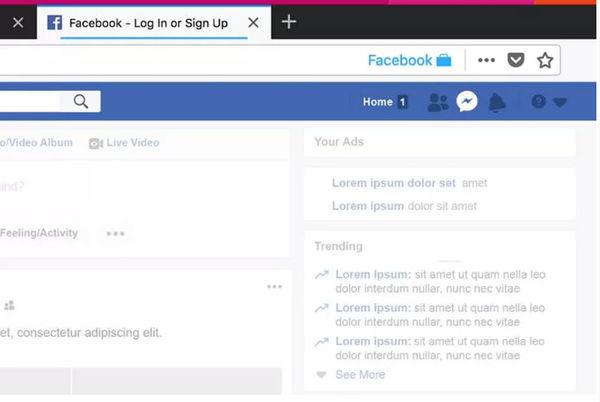Click the post audience friends icon

[9, 305]
